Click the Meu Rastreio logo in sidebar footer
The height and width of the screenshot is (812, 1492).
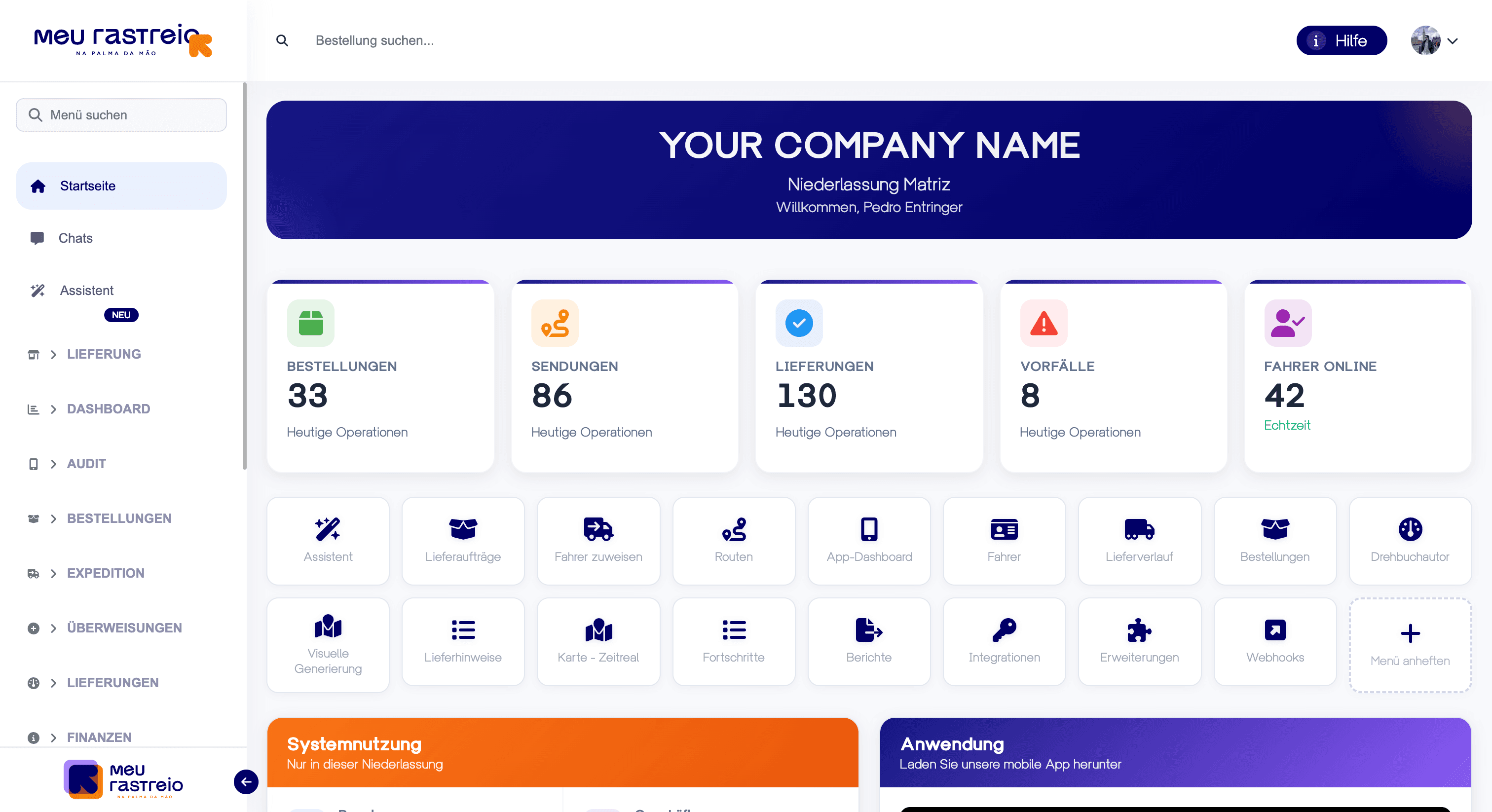[123, 779]
